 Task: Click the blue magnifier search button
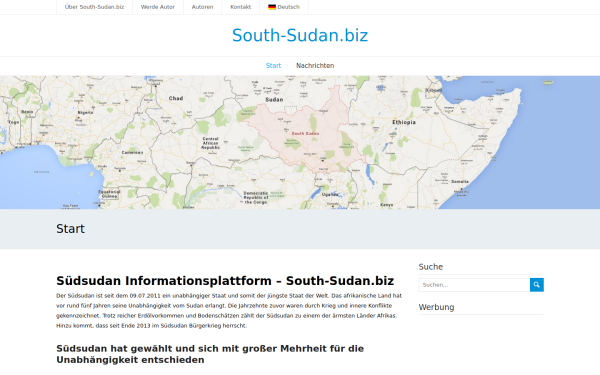(x=537, y=285)
